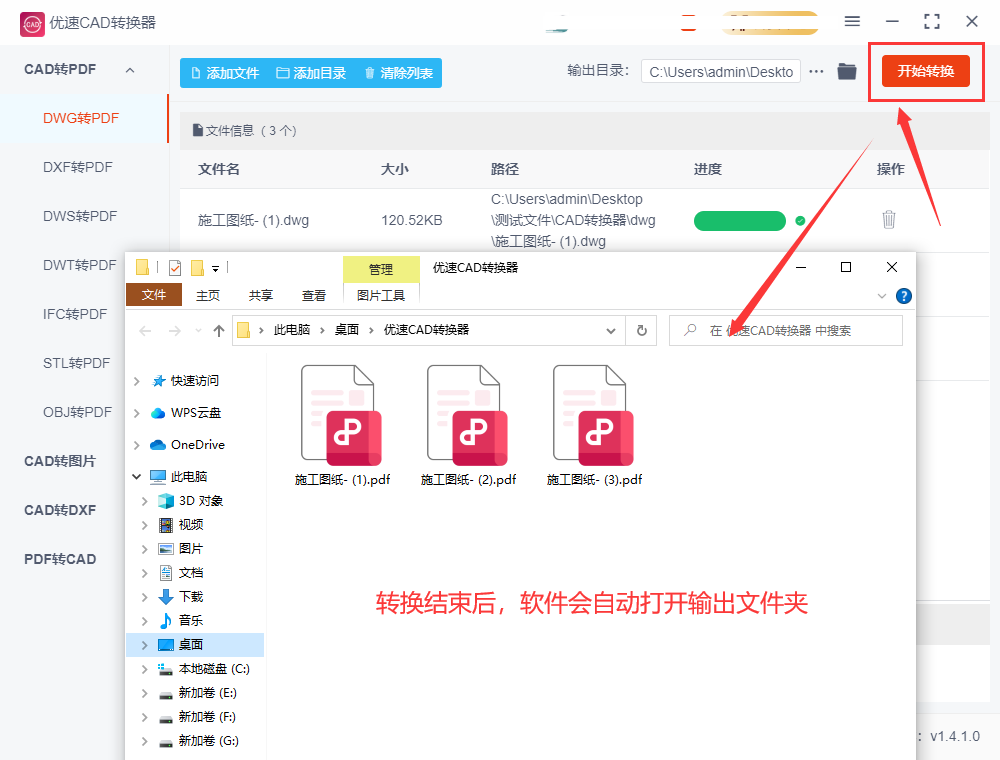Switch to 主页 ribbon tab

click(x=208, y=295)
